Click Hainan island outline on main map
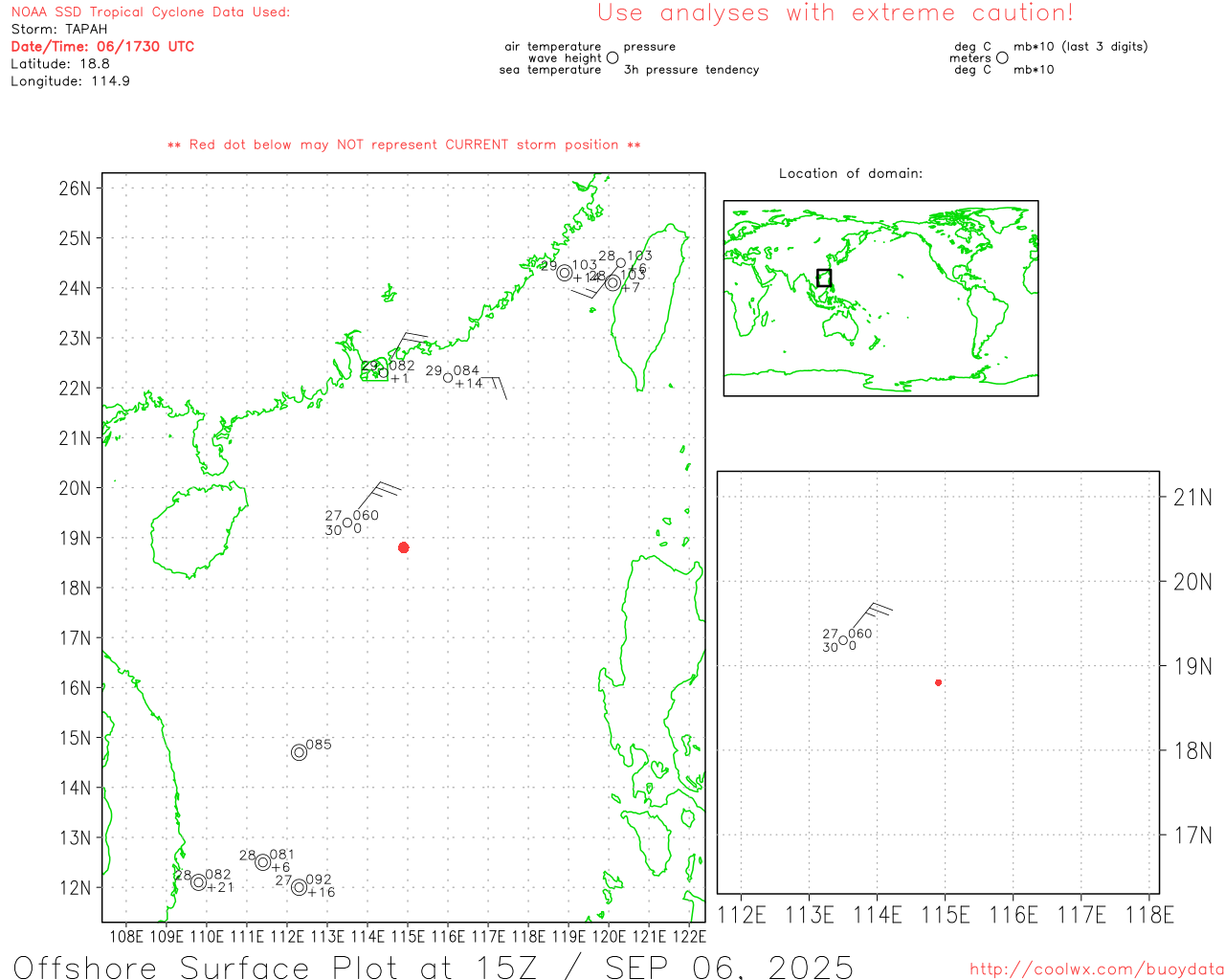 tap(200, 529)
